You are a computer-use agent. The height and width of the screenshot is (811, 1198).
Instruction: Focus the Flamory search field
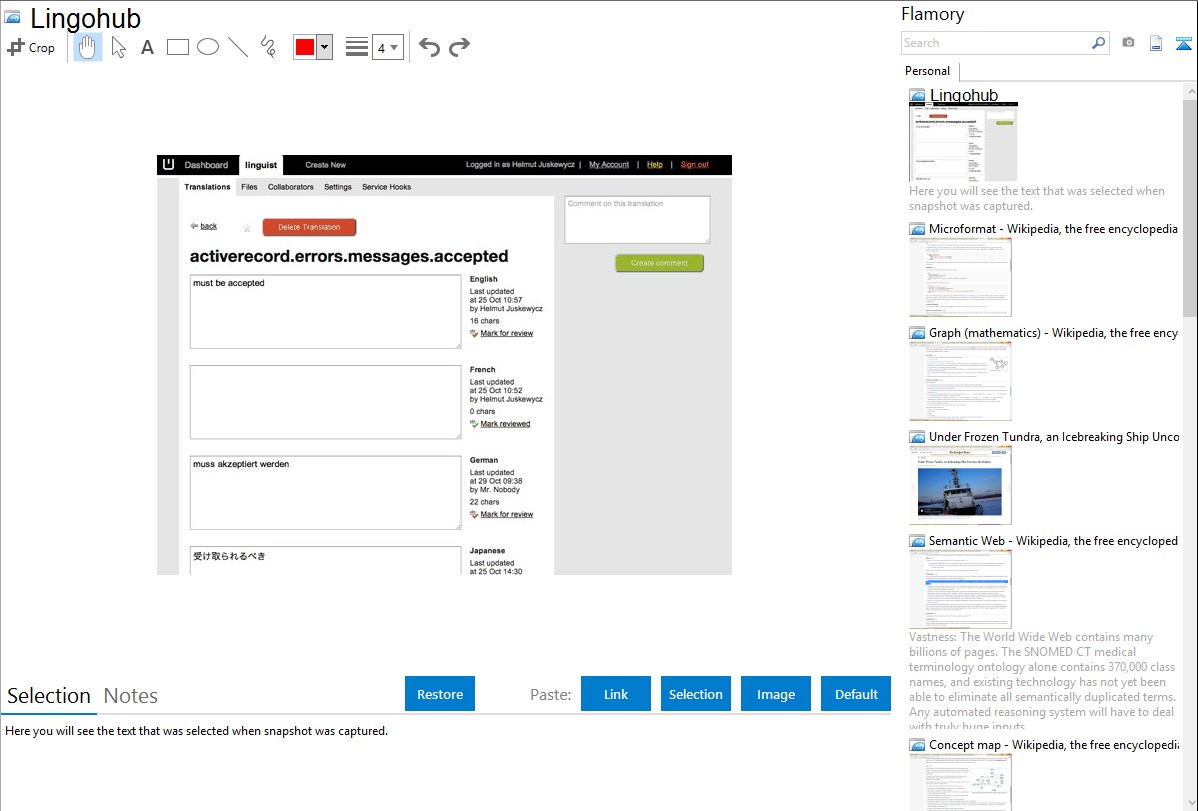tap(996, 43)
